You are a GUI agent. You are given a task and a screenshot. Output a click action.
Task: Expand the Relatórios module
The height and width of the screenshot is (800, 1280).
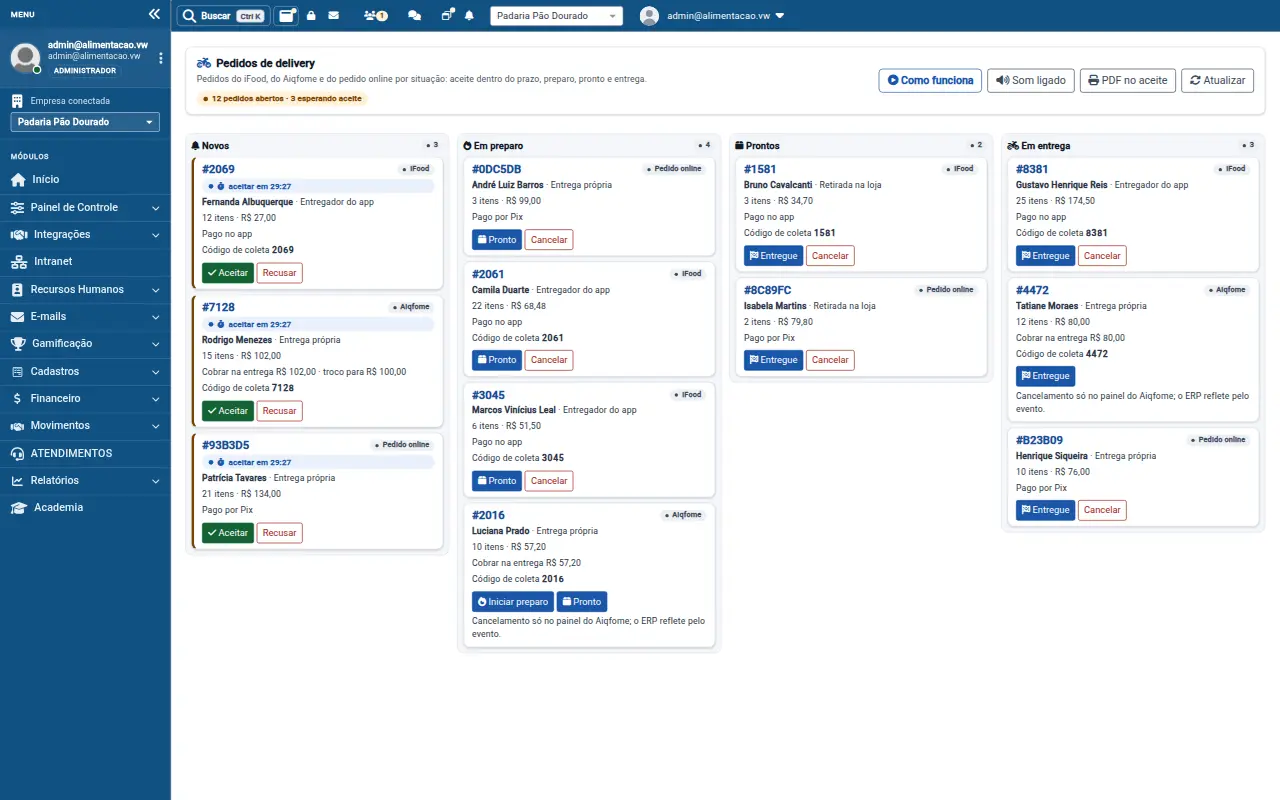click(85, 480)
